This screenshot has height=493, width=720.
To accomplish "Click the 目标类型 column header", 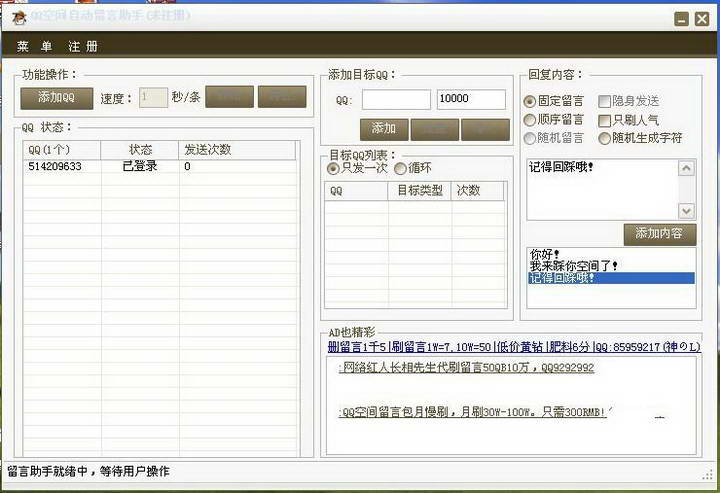I will click(420, 191).
